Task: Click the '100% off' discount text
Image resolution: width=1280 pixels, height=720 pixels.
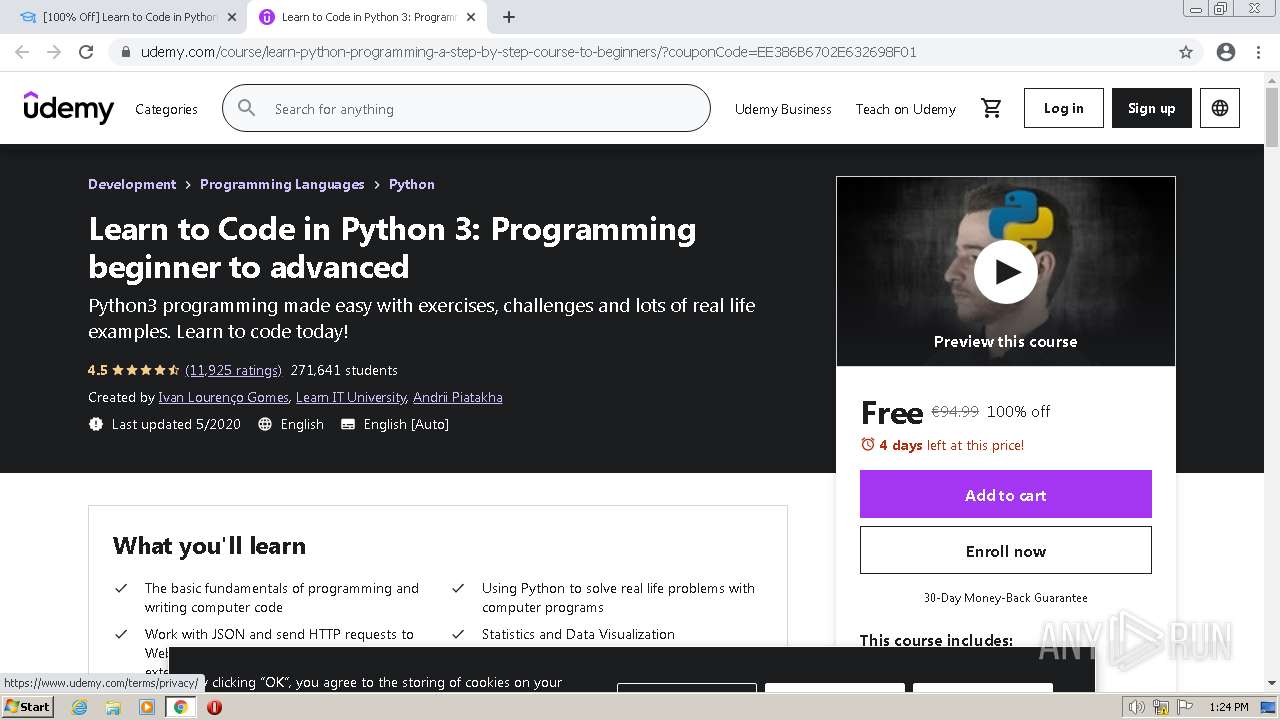Action: 1018,412
